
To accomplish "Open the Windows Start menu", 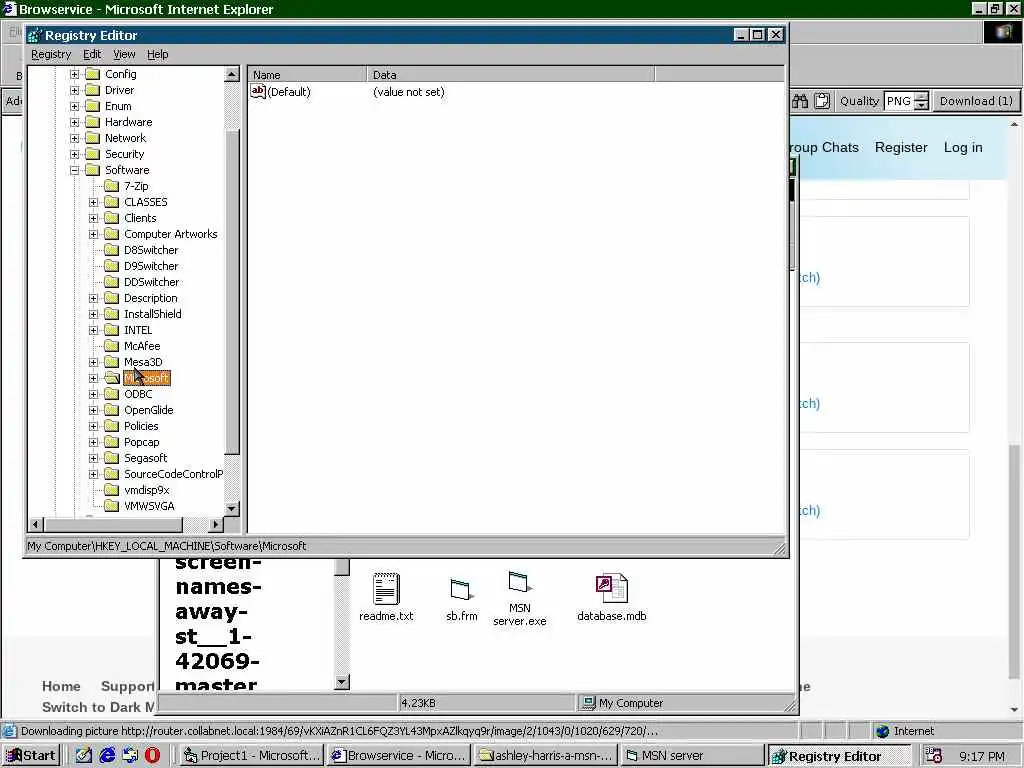I will [31, 756].
